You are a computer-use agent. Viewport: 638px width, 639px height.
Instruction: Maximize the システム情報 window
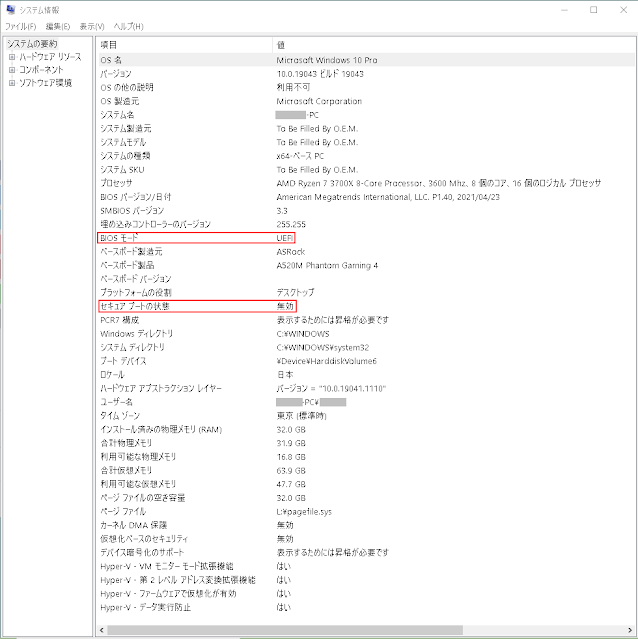pos(593,9)
